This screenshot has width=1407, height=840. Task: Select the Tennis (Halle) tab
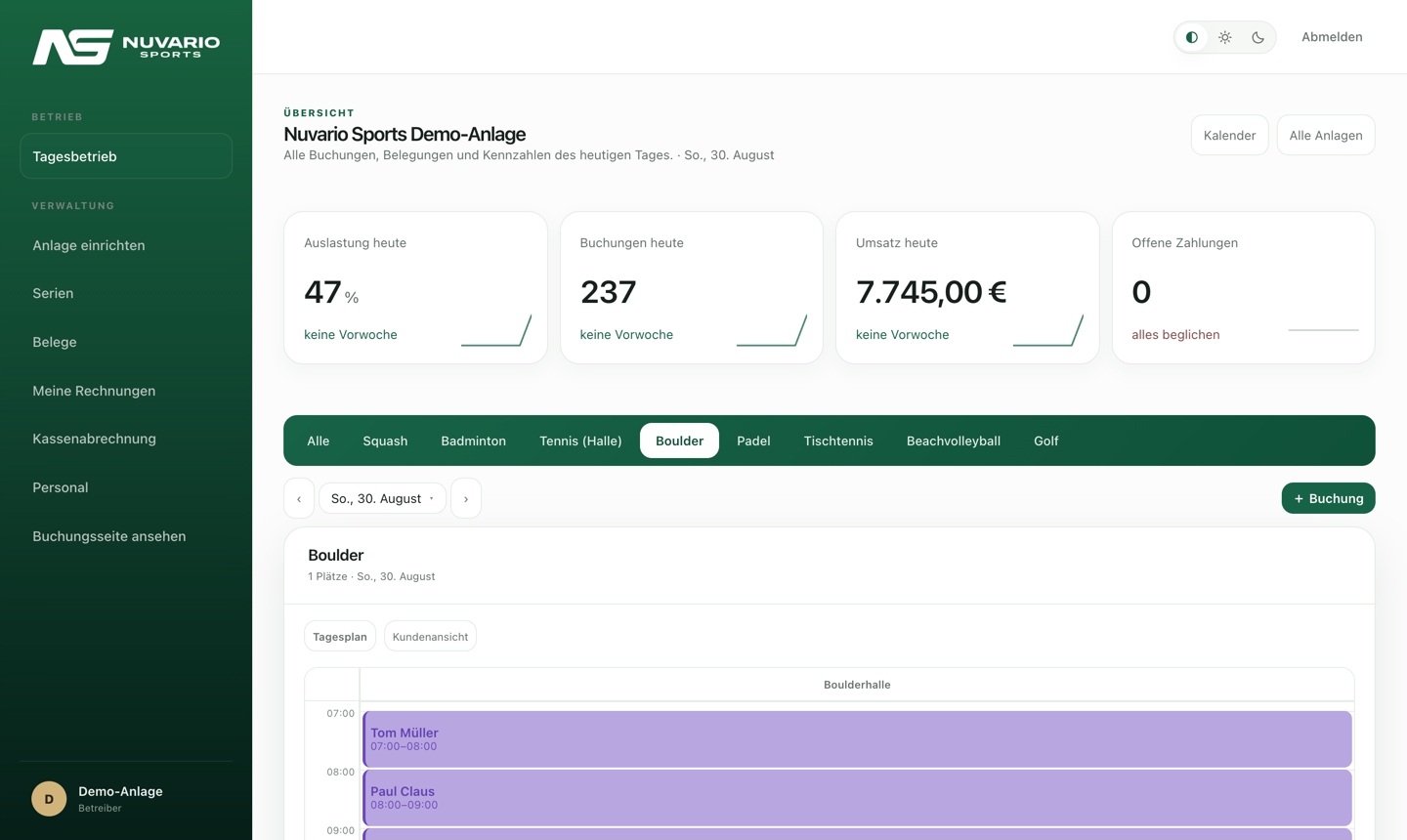[x=580, y=441]
